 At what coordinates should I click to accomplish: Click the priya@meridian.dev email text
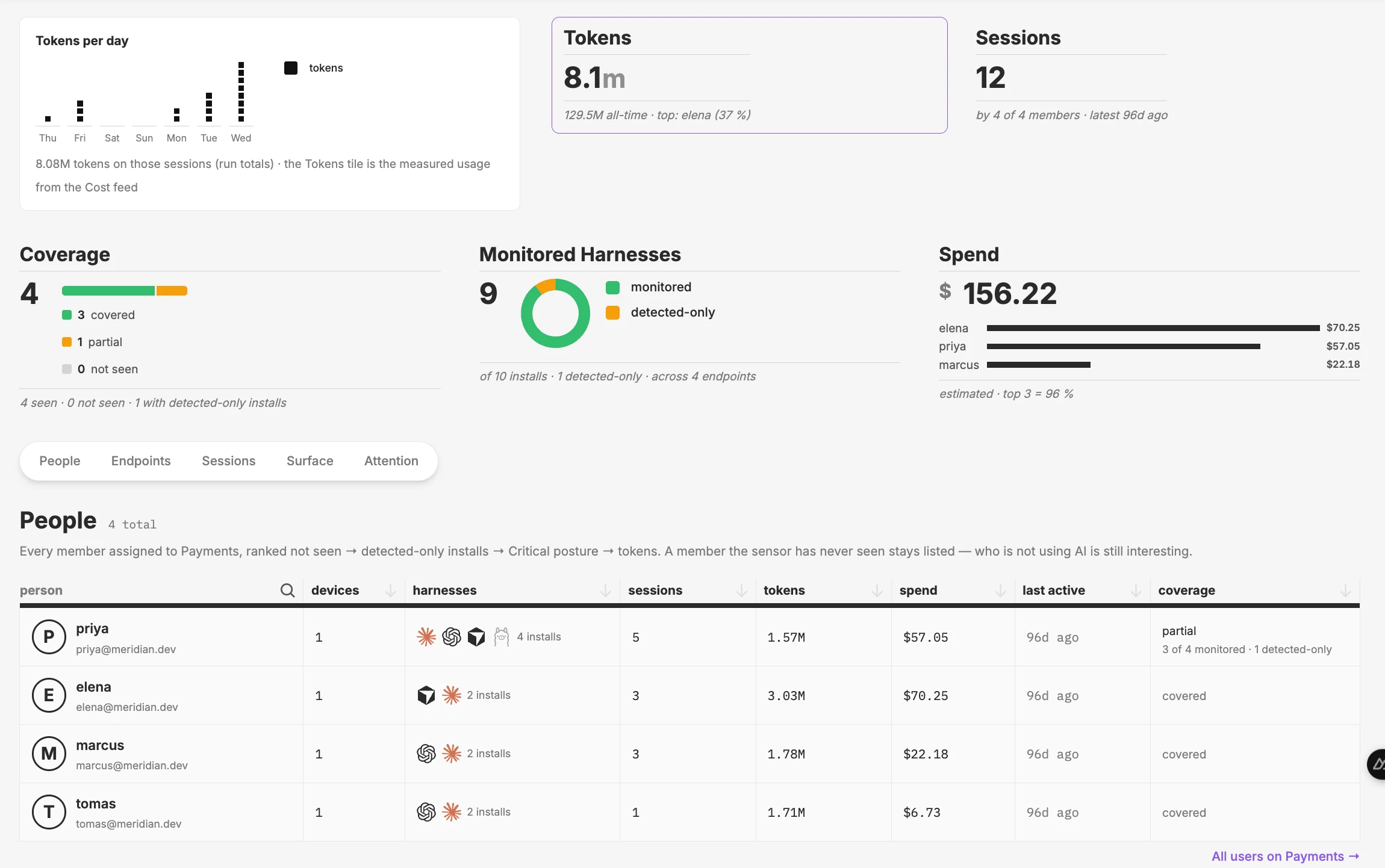point(126,649)
